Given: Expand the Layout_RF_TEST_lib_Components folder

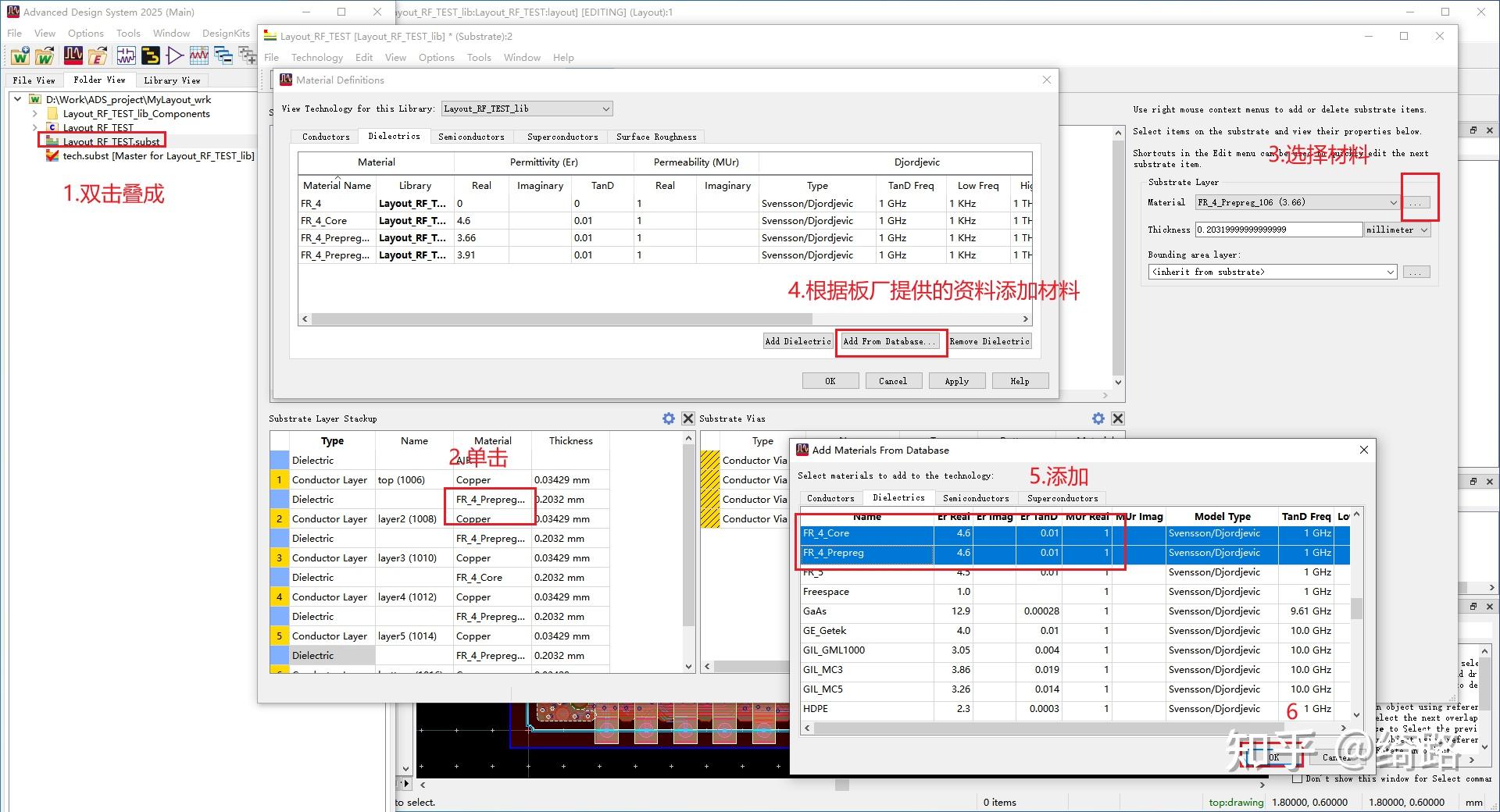Looking at the screenshot, I should coord(34,114).
